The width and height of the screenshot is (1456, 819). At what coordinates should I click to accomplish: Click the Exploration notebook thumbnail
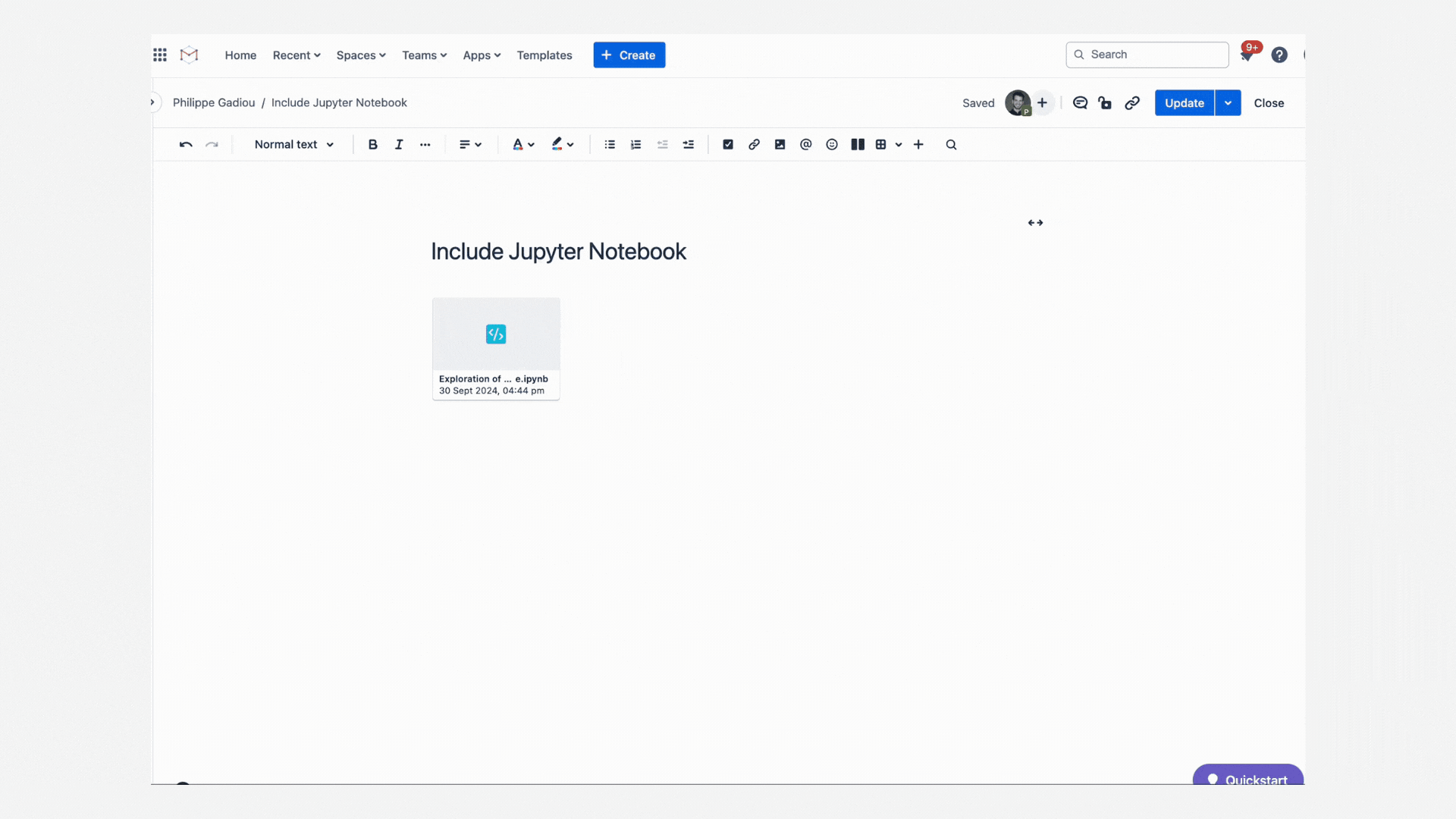point(495,348)
